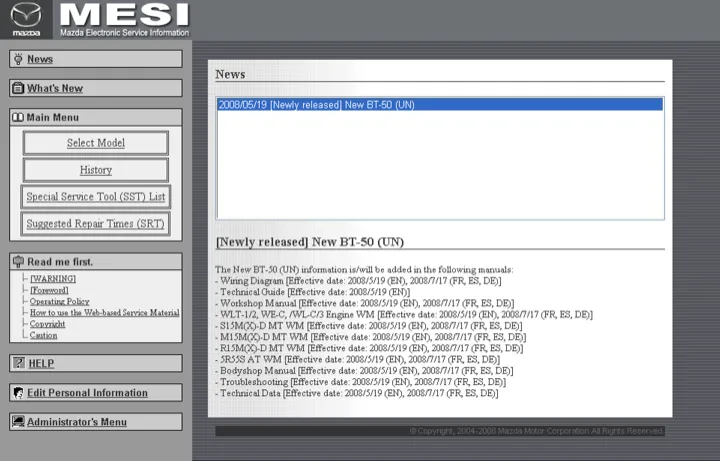Open Edit Personal Information
This screenshot has width=720, height=461.
(87, 393)
